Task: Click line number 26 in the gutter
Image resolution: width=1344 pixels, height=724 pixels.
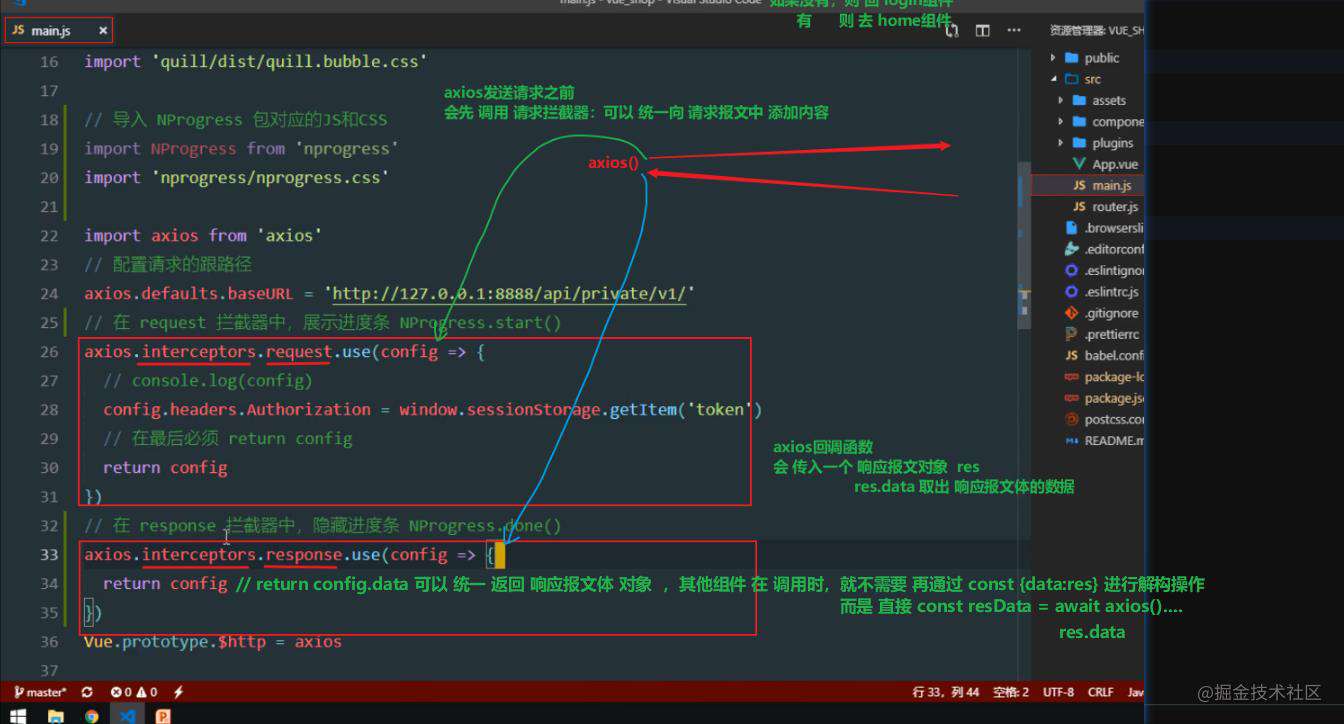Action: [x=49, y=352]
